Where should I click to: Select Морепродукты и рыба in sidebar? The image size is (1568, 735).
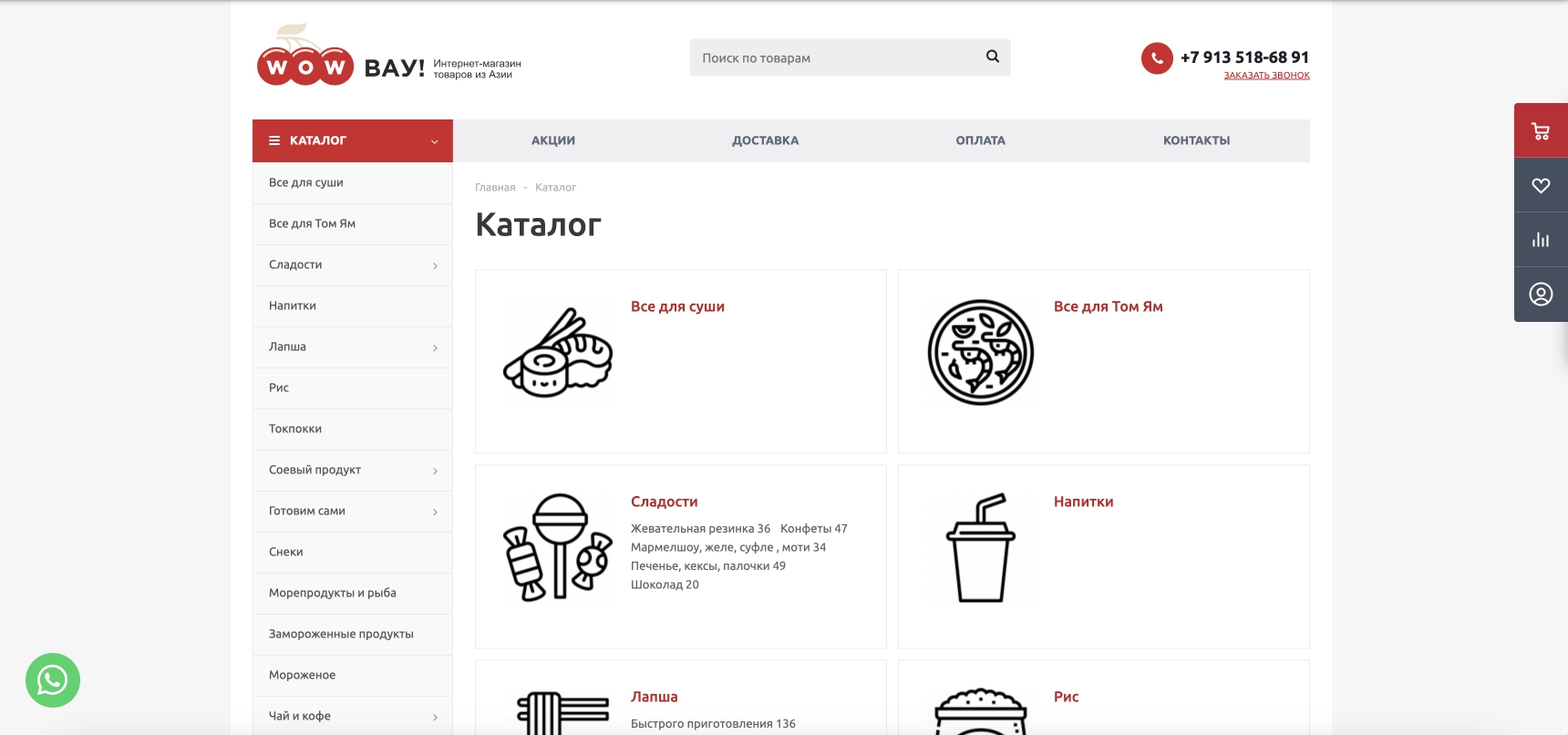353,593
